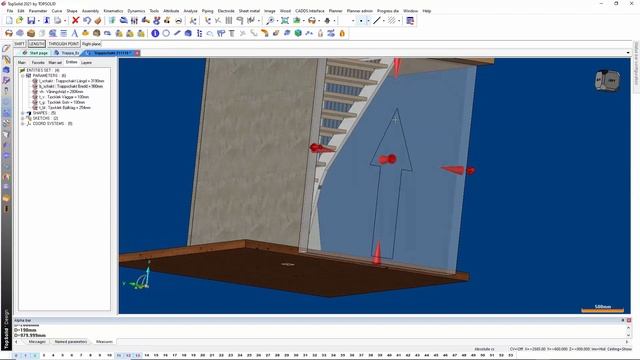
Task: Open the Assembly menu
Action: [90, 11]
